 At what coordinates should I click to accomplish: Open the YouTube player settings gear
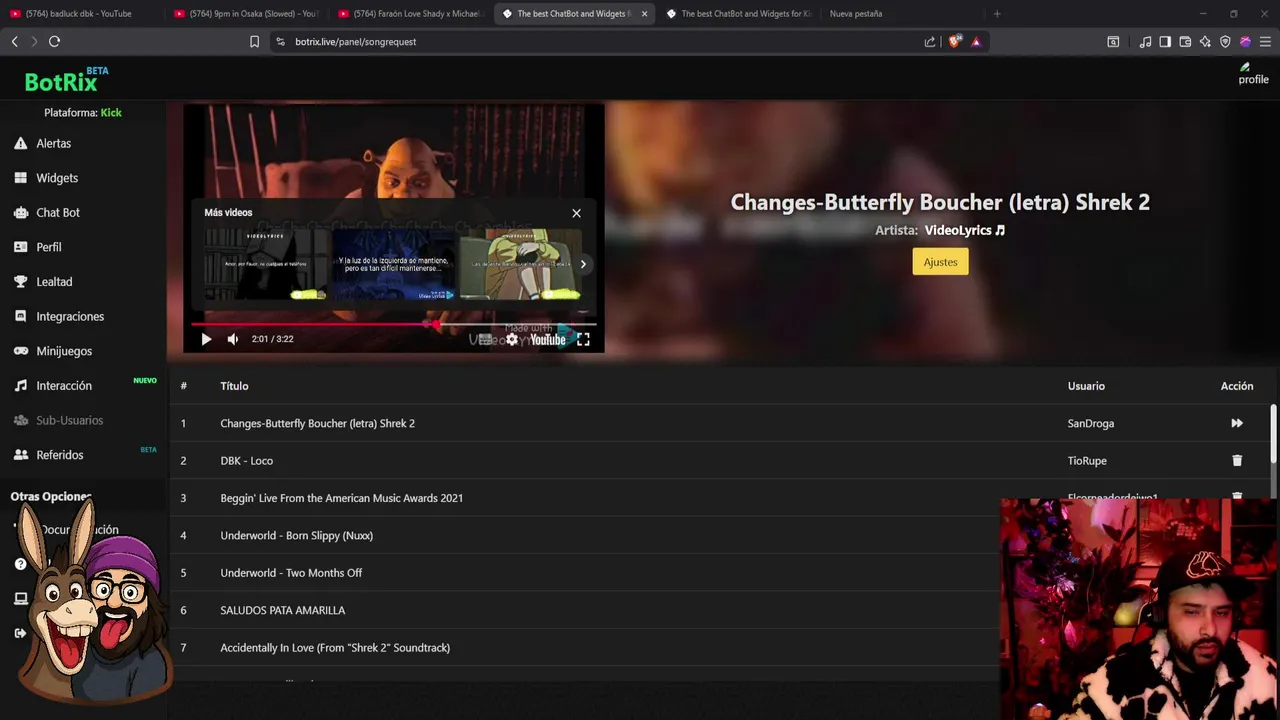512,340
